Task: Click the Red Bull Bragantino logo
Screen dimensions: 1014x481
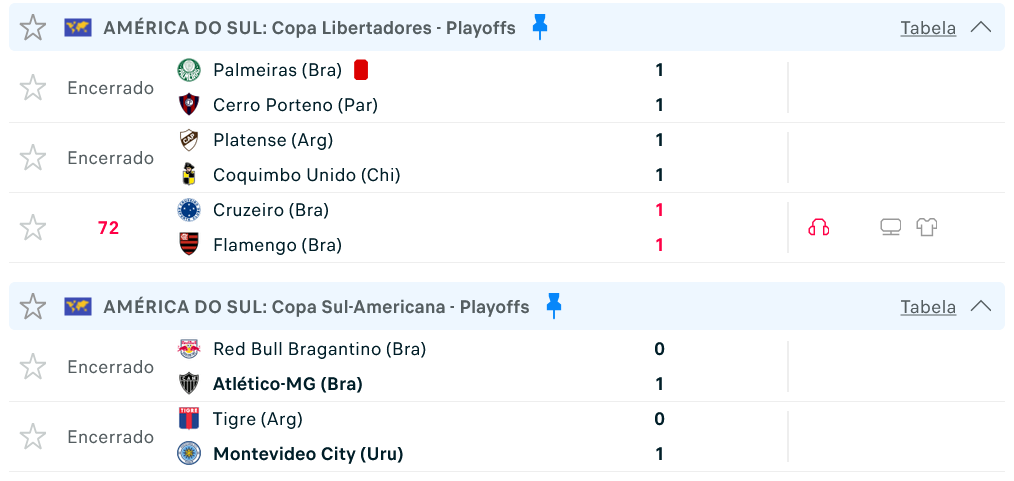Action: [x=189, y=349]
